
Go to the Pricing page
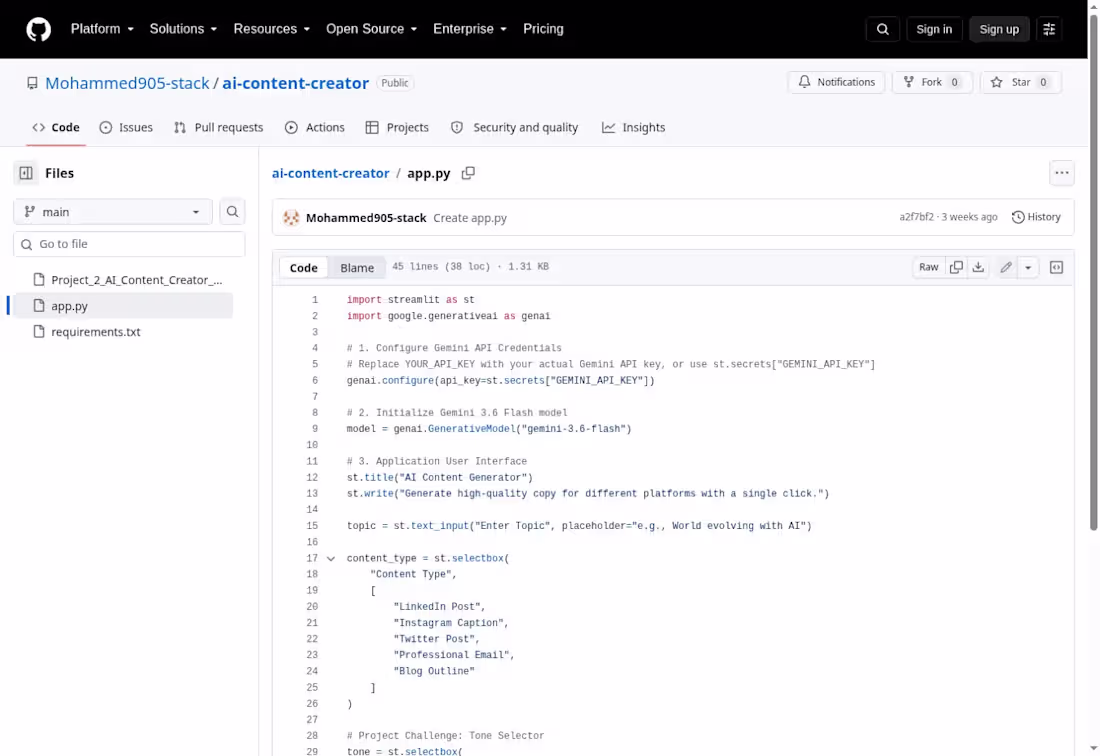[x=543, y=29]
